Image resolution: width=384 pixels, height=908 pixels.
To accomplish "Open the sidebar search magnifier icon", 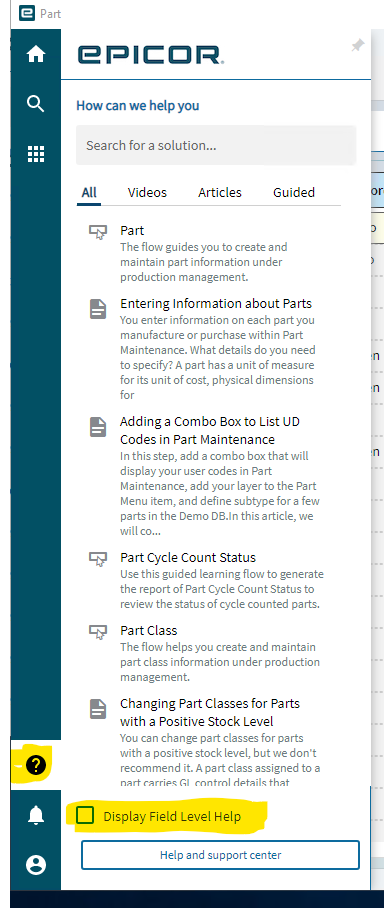I will pos(36,104).
